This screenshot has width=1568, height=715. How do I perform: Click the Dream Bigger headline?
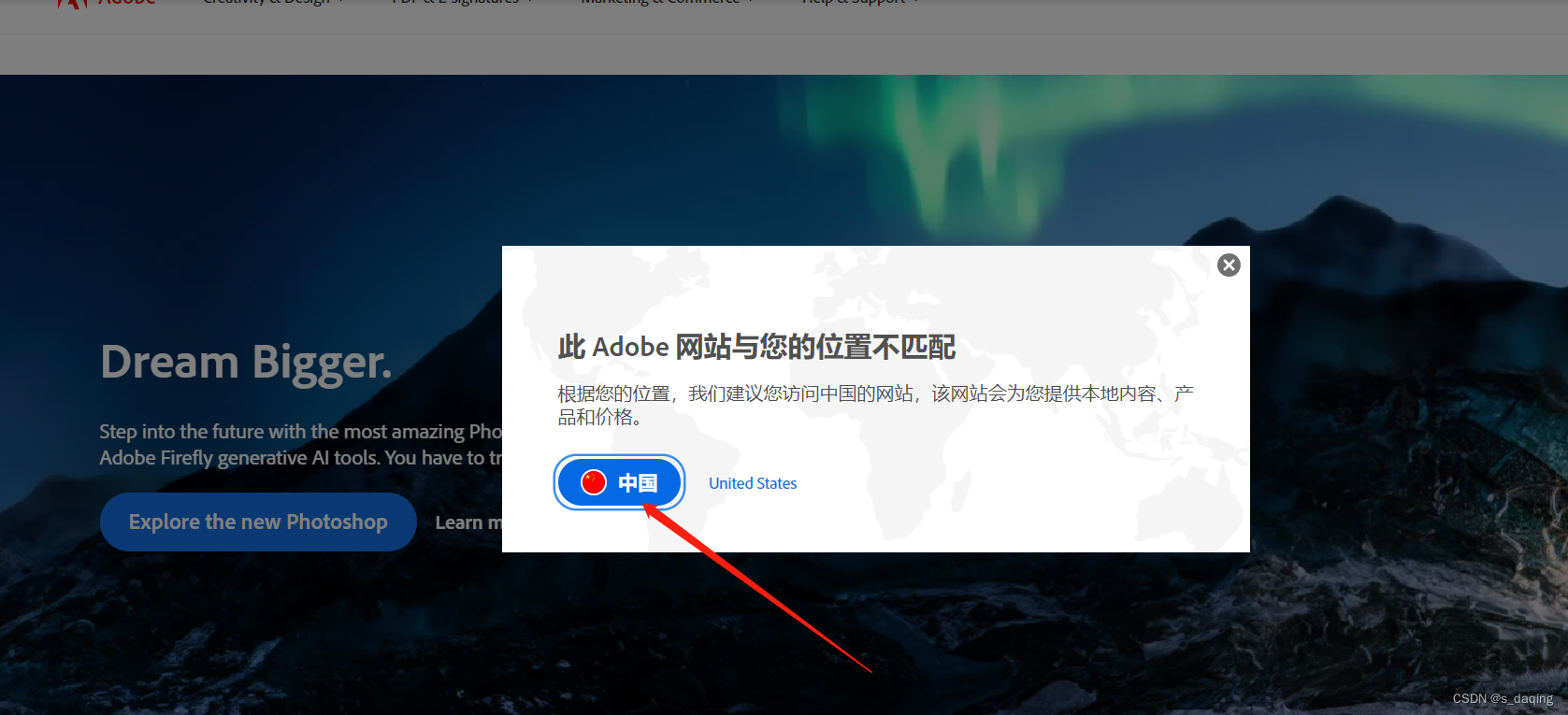246,363
